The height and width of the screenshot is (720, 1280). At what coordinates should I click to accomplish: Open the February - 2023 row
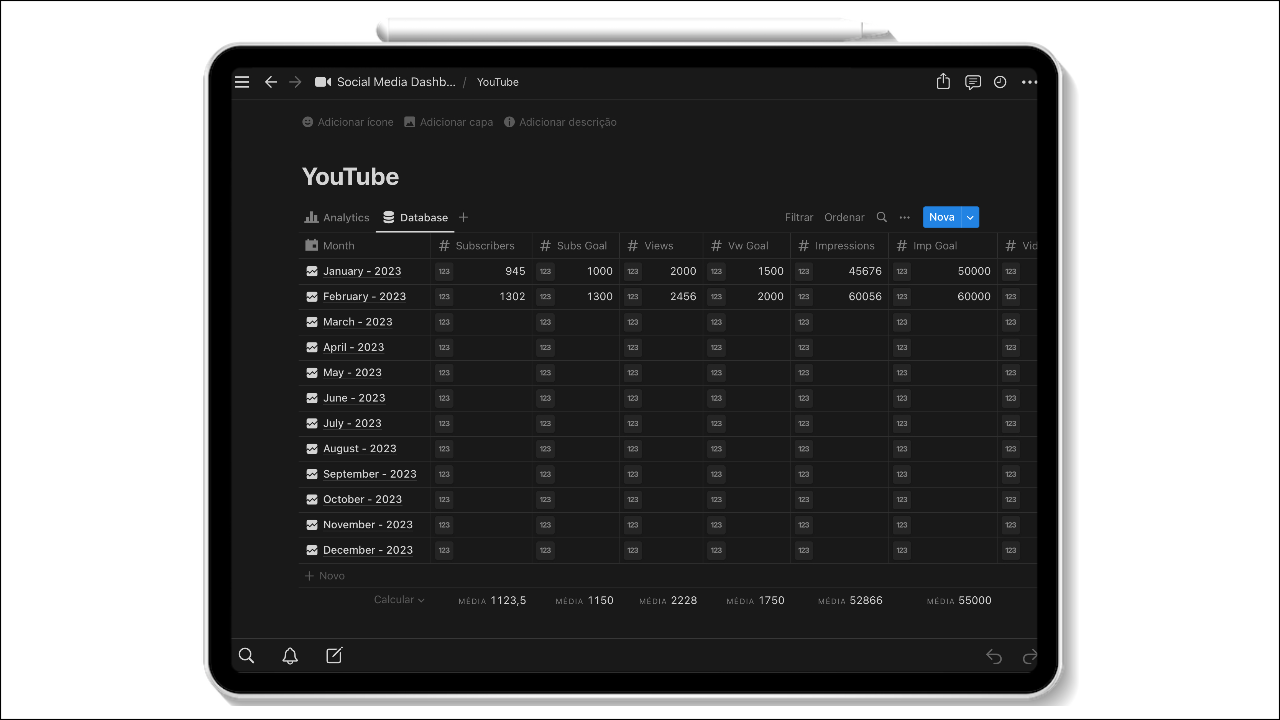click(x=364, y=296)
